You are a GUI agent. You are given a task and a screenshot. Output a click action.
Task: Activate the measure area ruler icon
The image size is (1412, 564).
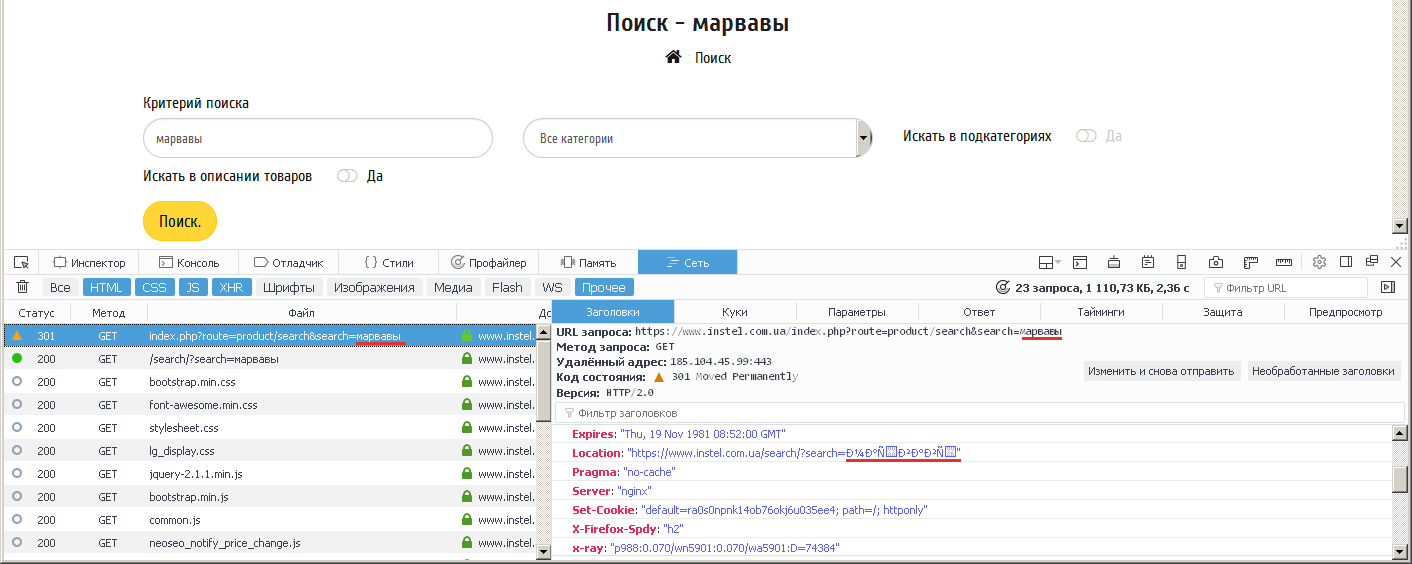pyautogui.click(x=1284, y=262)
